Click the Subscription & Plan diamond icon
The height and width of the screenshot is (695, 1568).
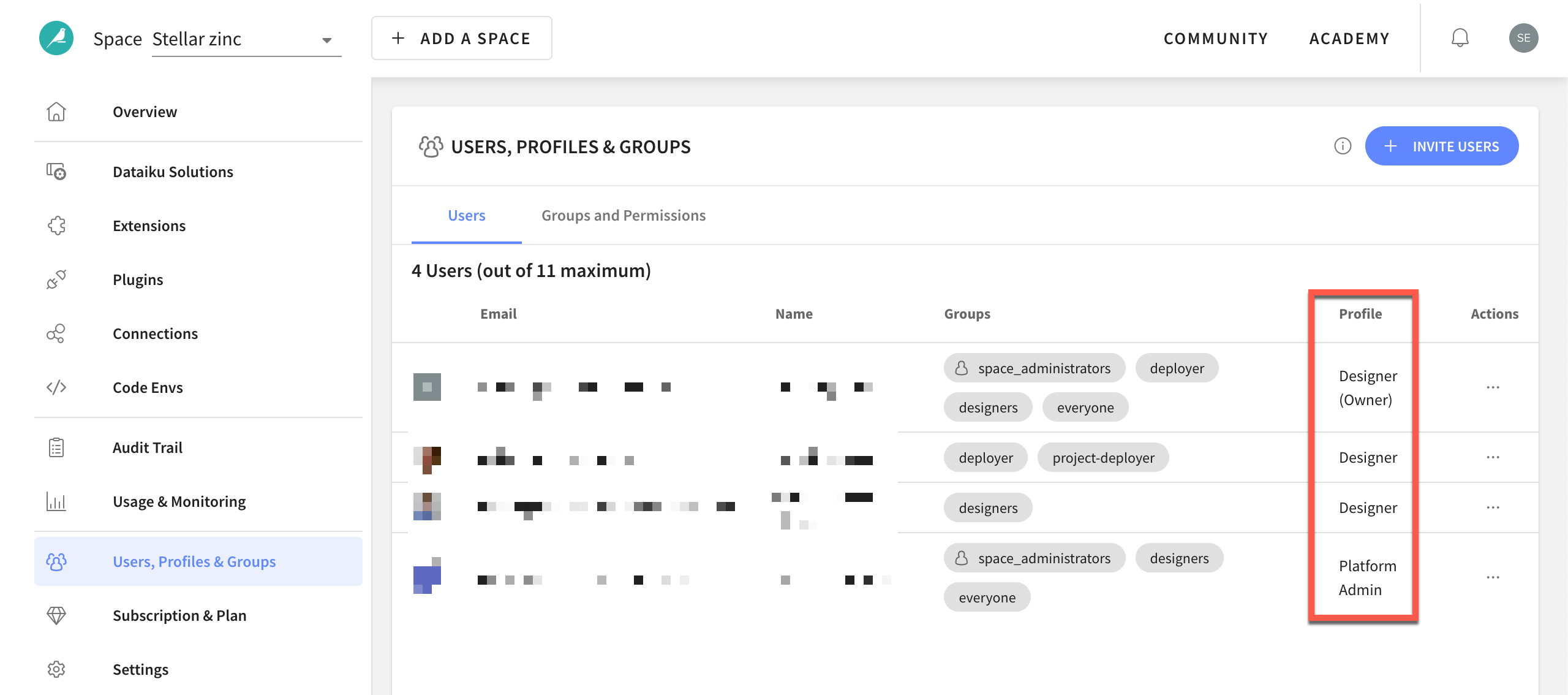point(56,615)
